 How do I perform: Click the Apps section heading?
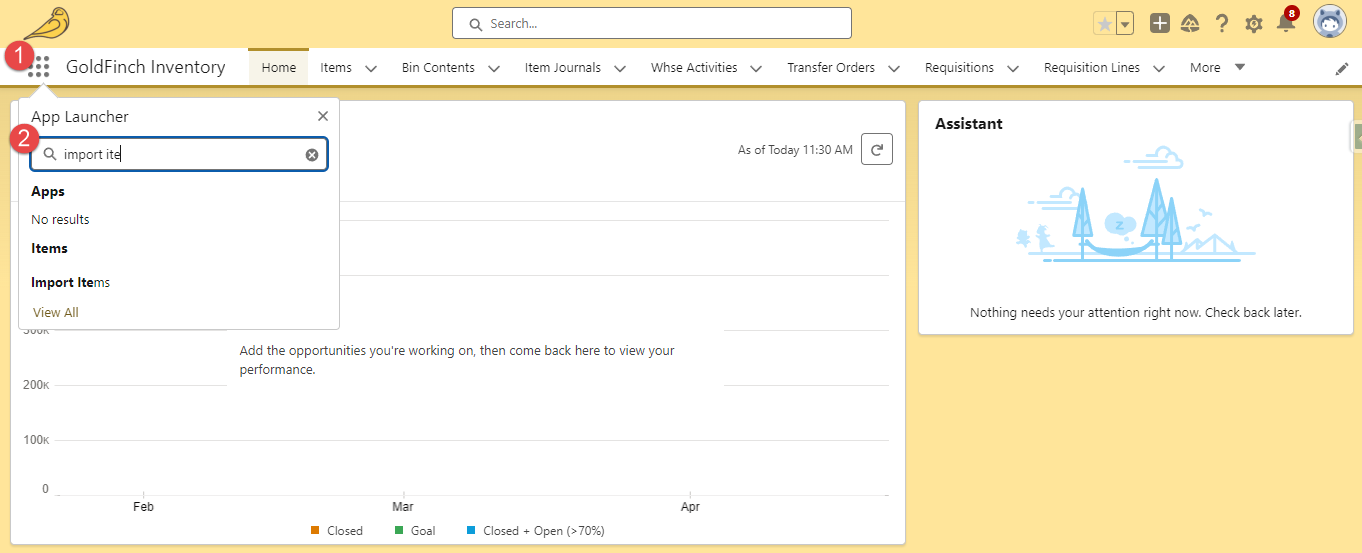click(x=48, y=191)
